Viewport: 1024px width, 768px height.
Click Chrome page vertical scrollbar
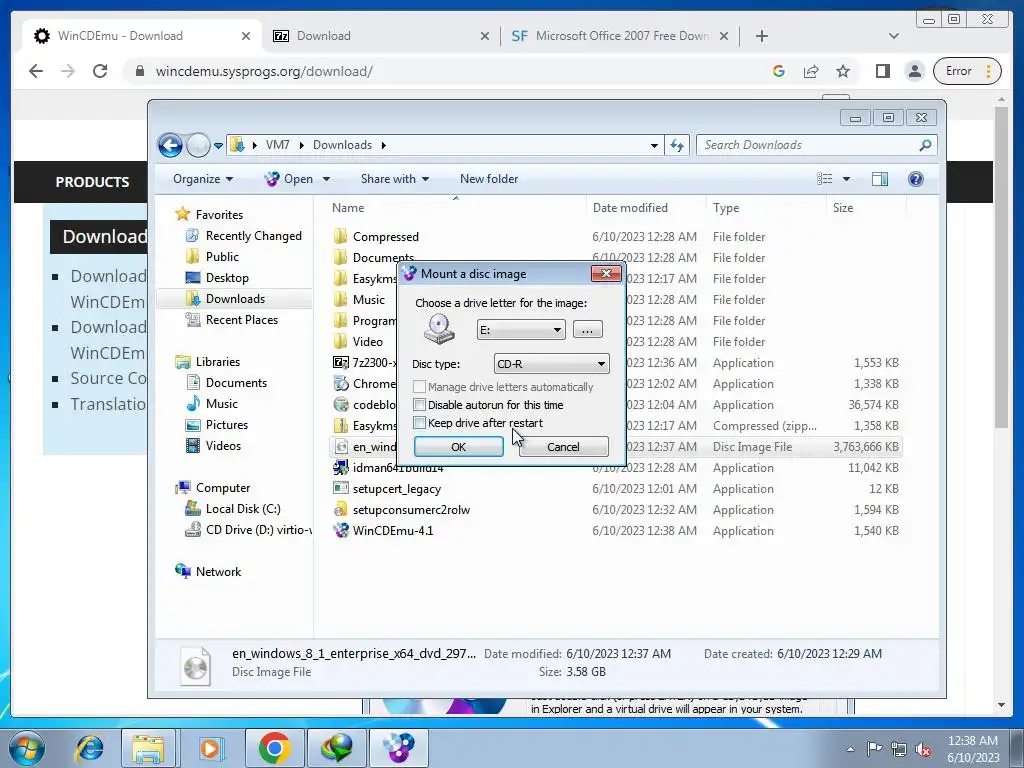click(1002, 268)
